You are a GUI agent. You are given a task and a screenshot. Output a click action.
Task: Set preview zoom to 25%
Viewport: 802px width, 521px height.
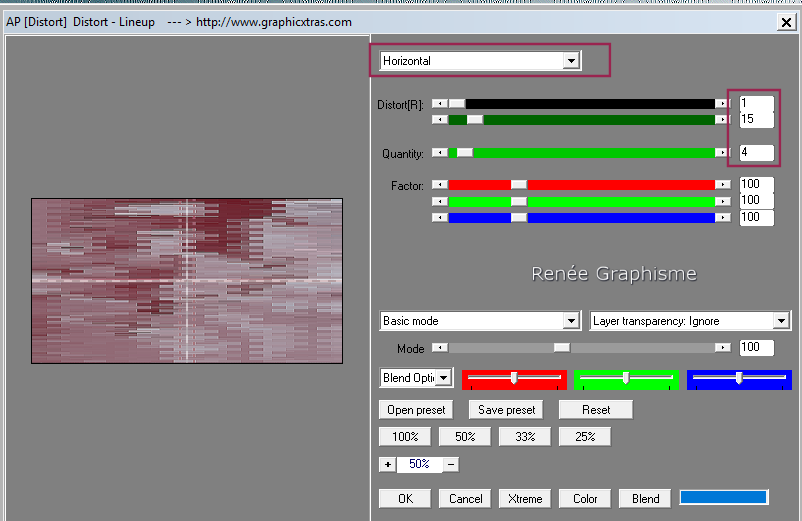click(x=585, y=437)
